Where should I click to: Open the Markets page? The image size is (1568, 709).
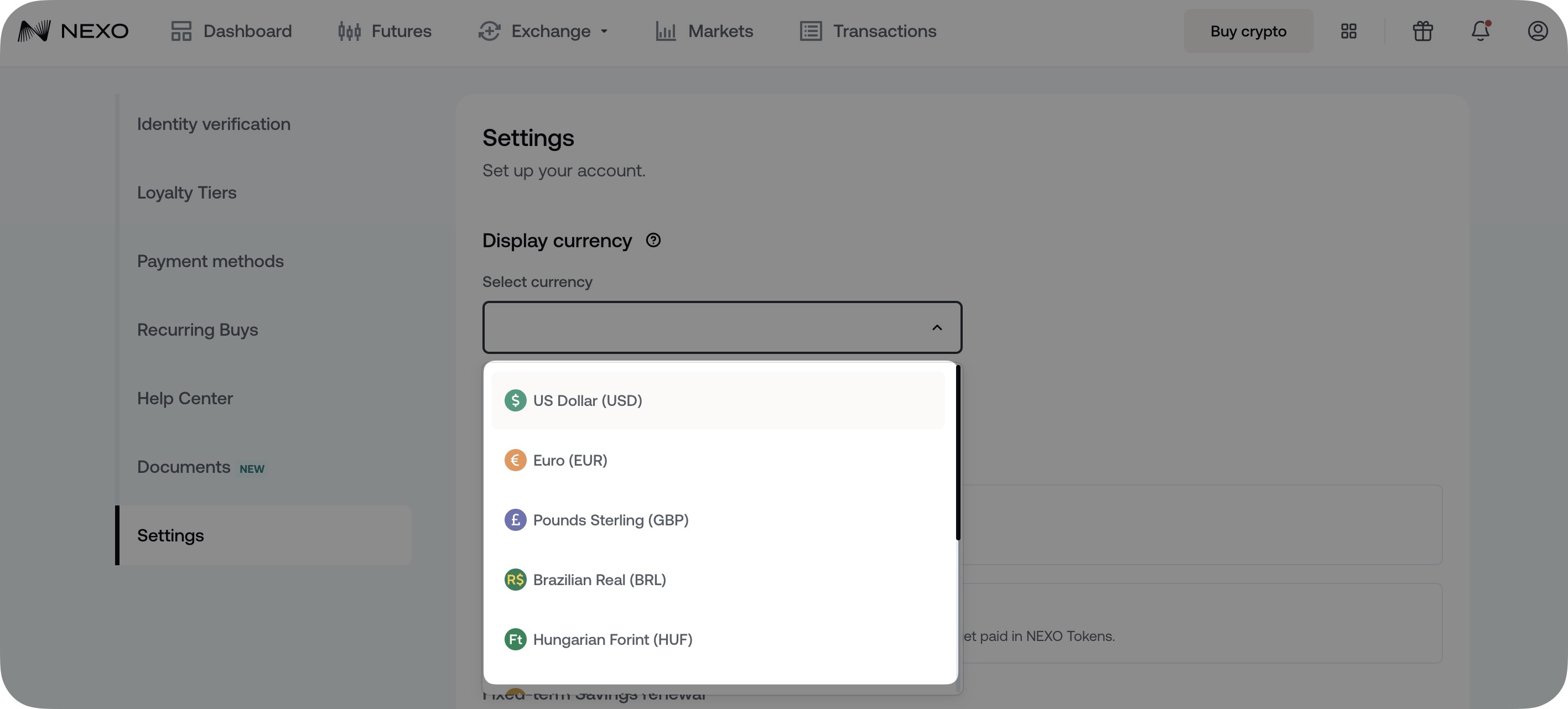704,31
